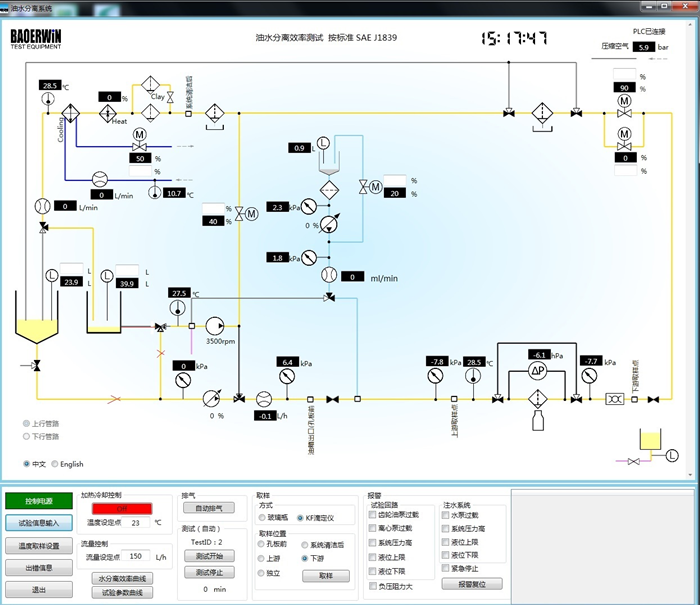Click the motorized cooling valve set to 50%
The image size is (700, 605).
tap(140, 140)
